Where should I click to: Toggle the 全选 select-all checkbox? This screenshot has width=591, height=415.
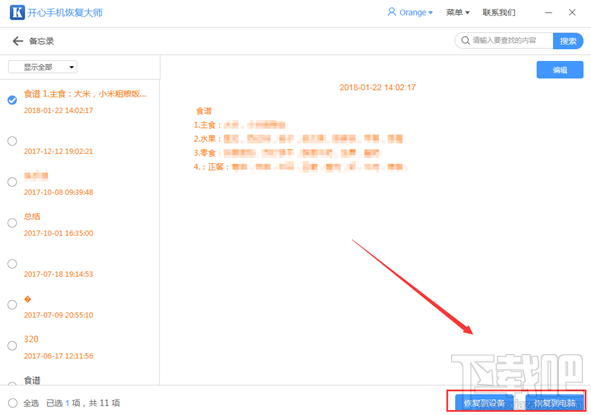(x=12, y=403)
